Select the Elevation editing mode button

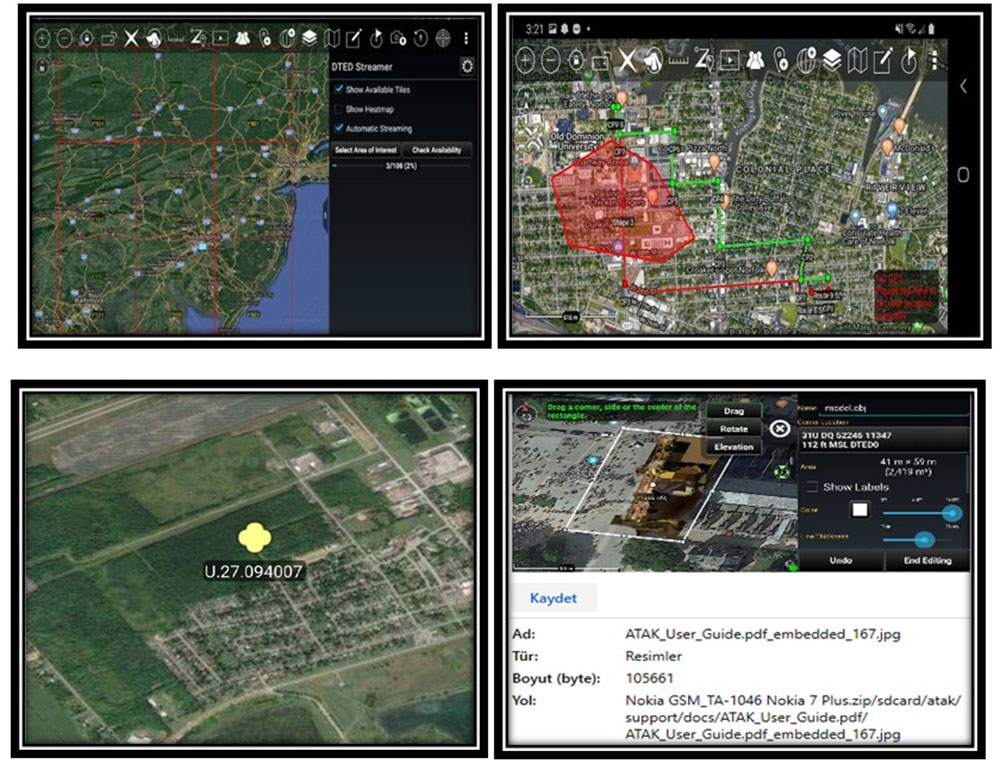click(x=734, y=447)
